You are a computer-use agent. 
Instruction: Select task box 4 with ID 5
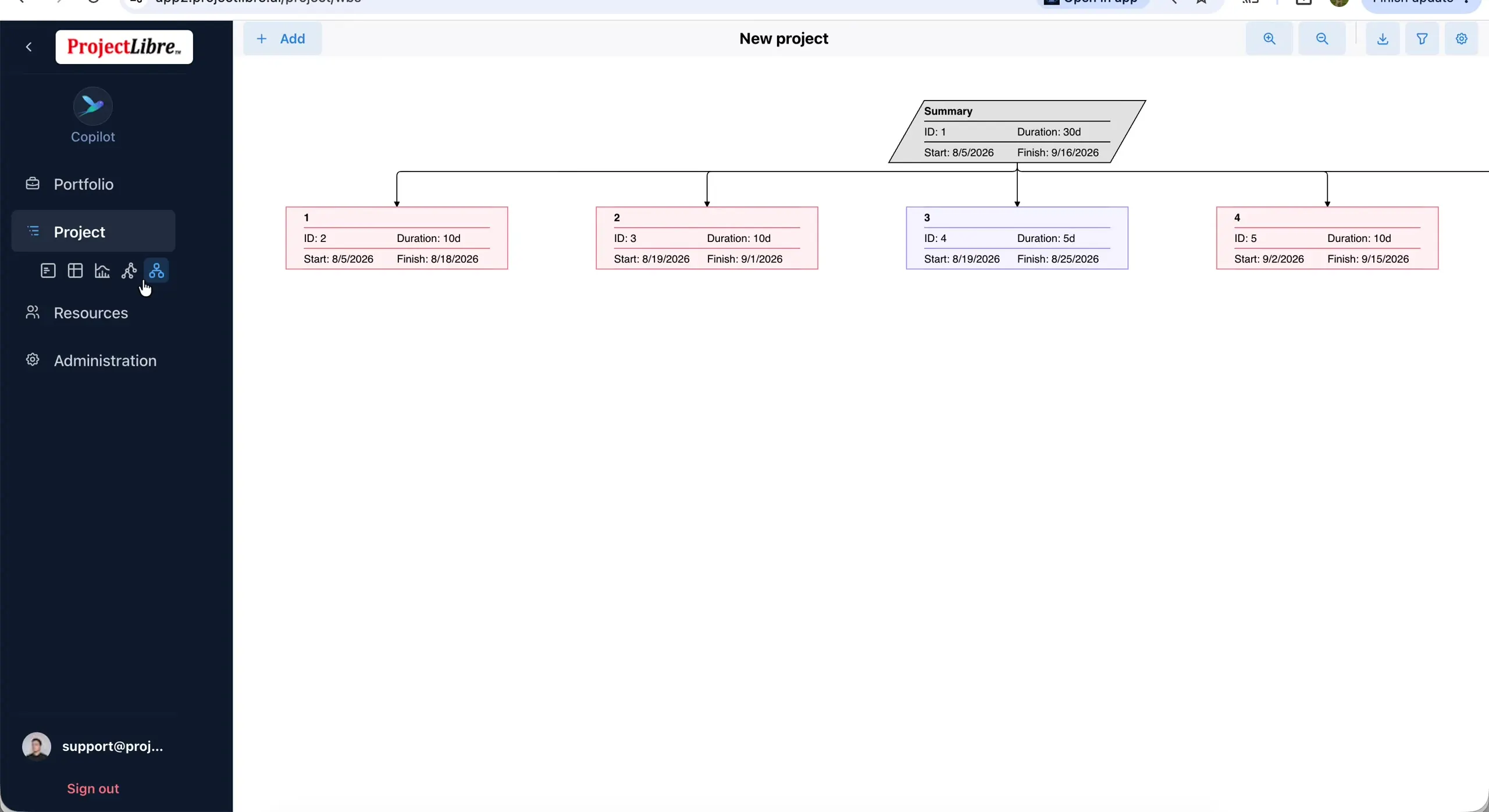[1327, 238]
